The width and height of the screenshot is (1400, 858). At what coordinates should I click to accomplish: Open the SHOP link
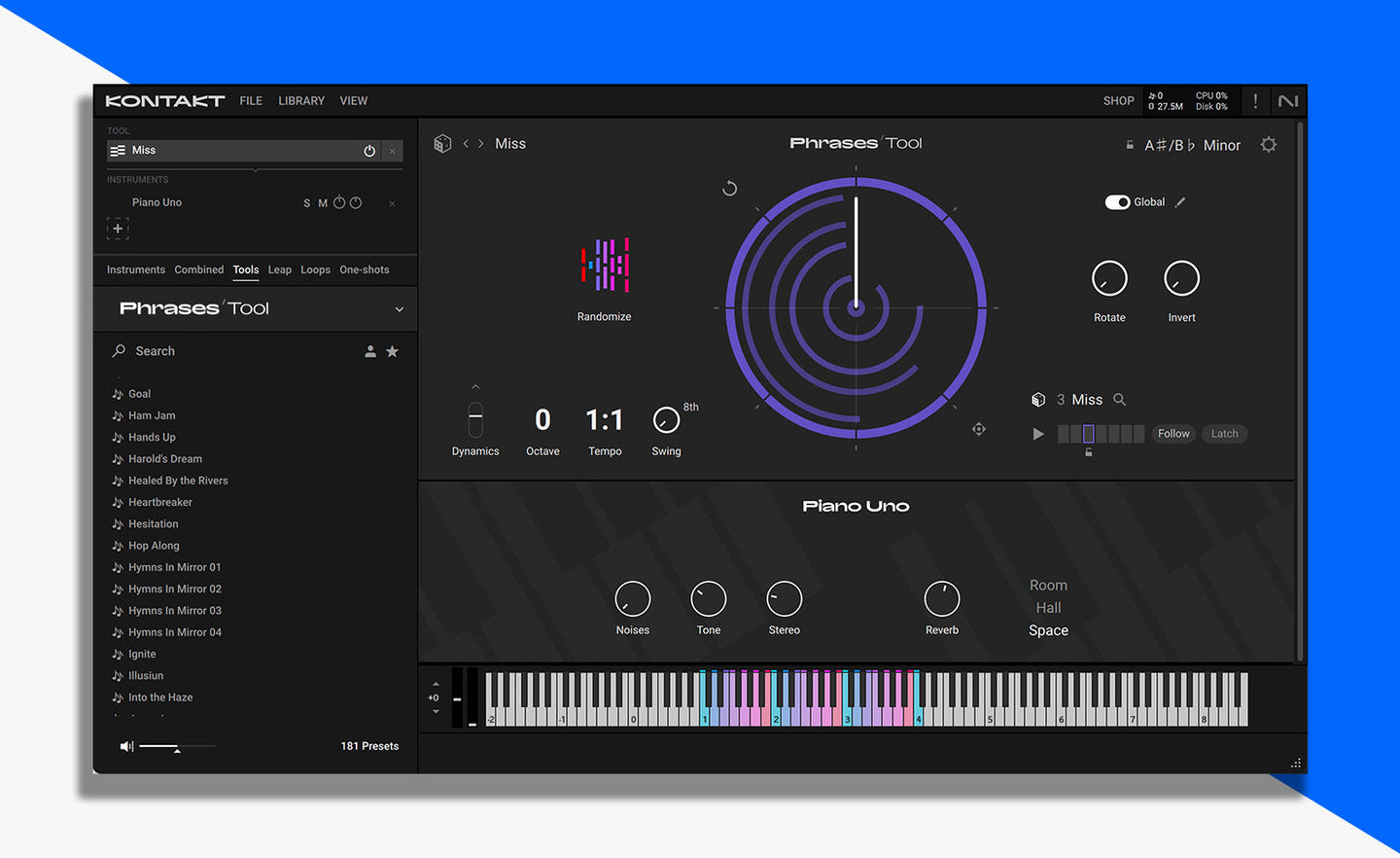point(1118,101)
